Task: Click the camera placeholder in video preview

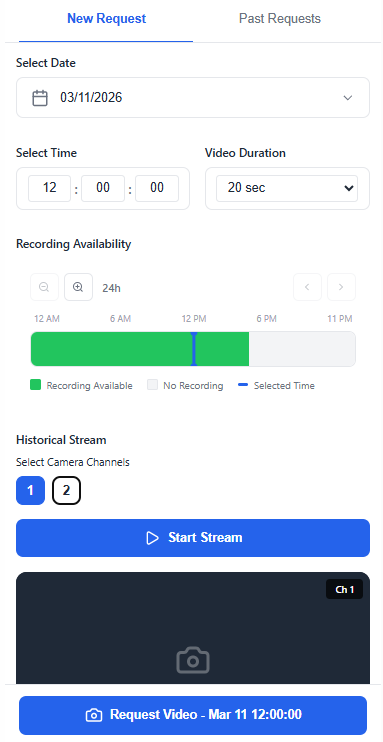Action: (193, 660)
